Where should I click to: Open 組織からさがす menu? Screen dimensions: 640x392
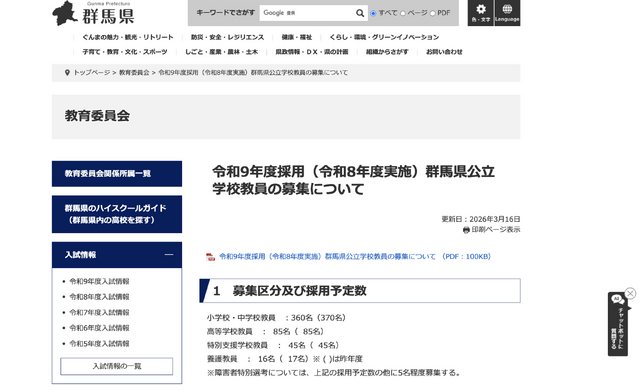(387, 52)
